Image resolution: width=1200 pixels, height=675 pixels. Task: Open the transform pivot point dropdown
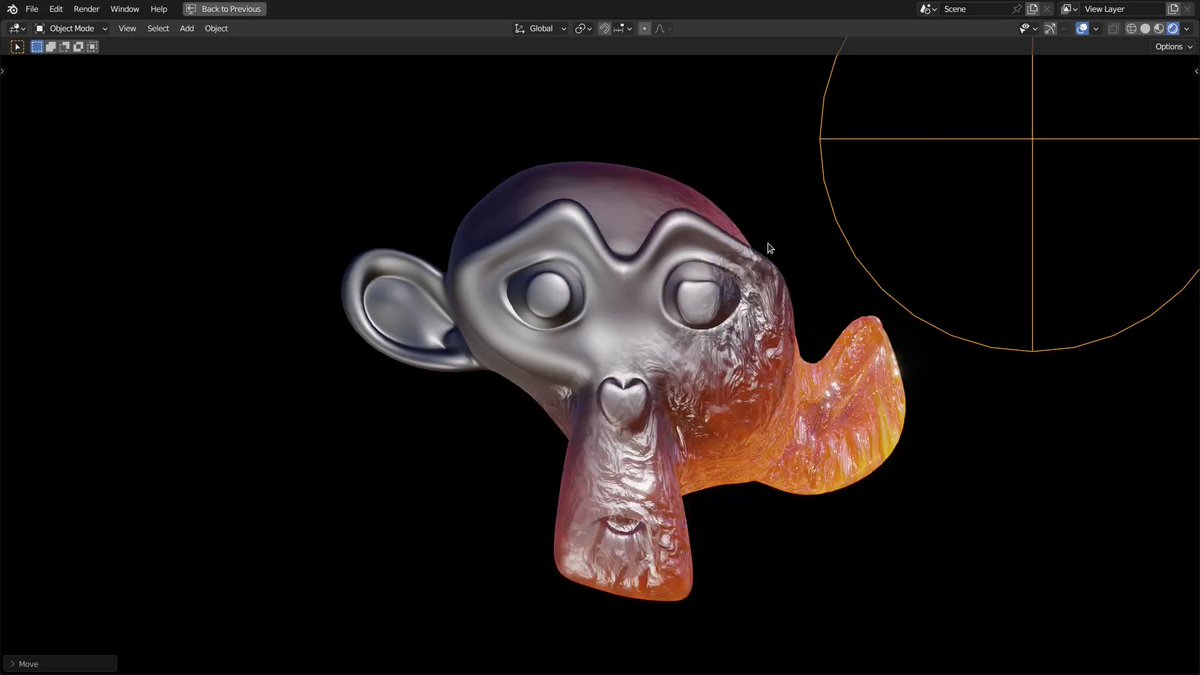pyautogui.click(x=583, y=28)
